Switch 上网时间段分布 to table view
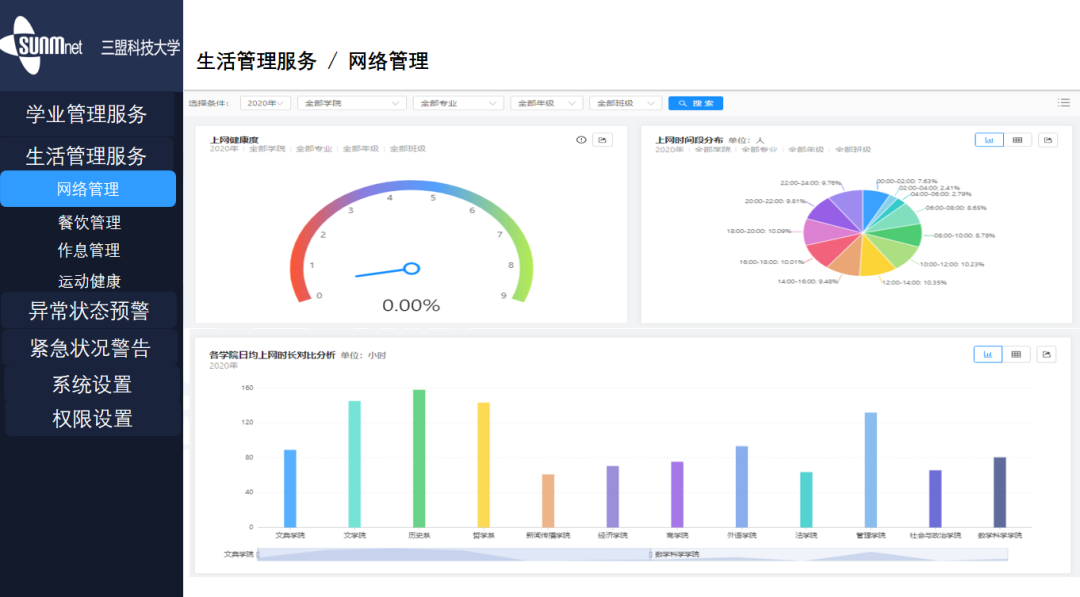 (x=1017, y=140)
